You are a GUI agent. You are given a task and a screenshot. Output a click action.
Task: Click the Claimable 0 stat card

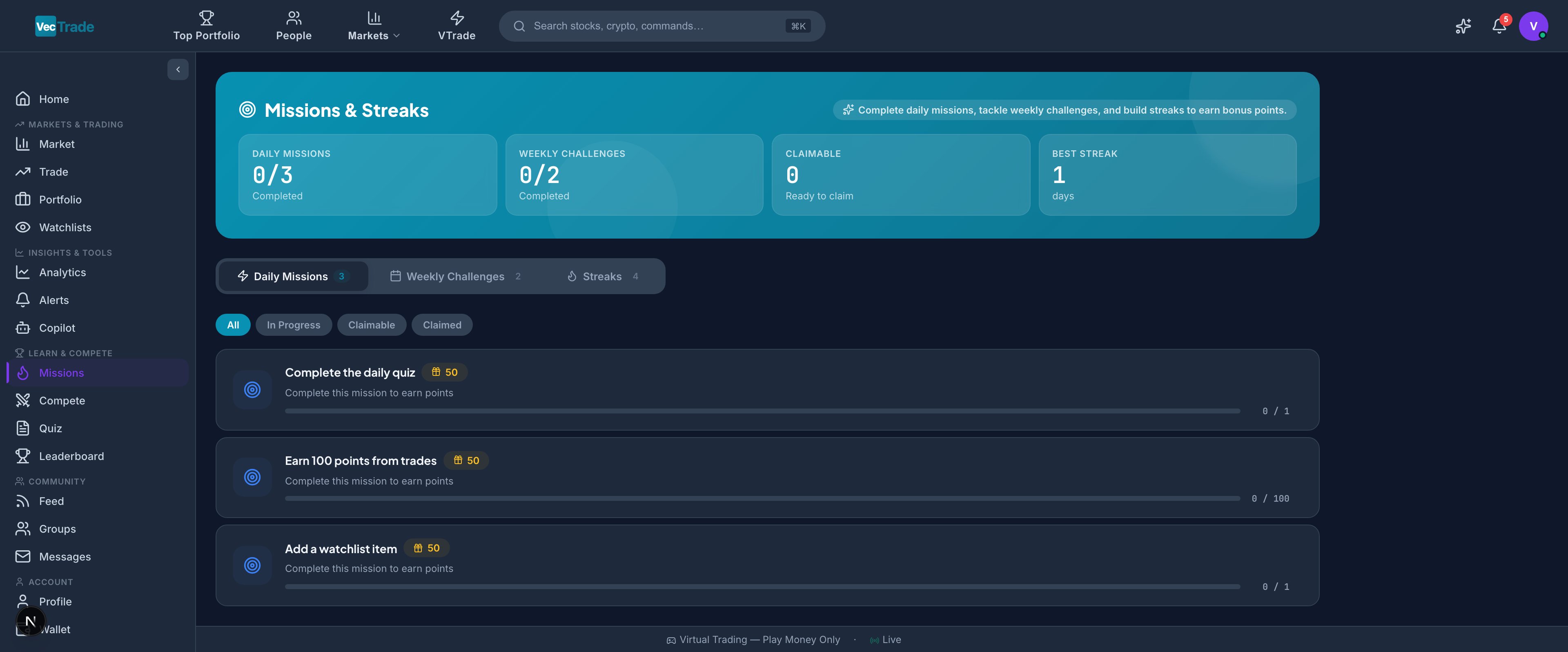[x=901, y=175]
